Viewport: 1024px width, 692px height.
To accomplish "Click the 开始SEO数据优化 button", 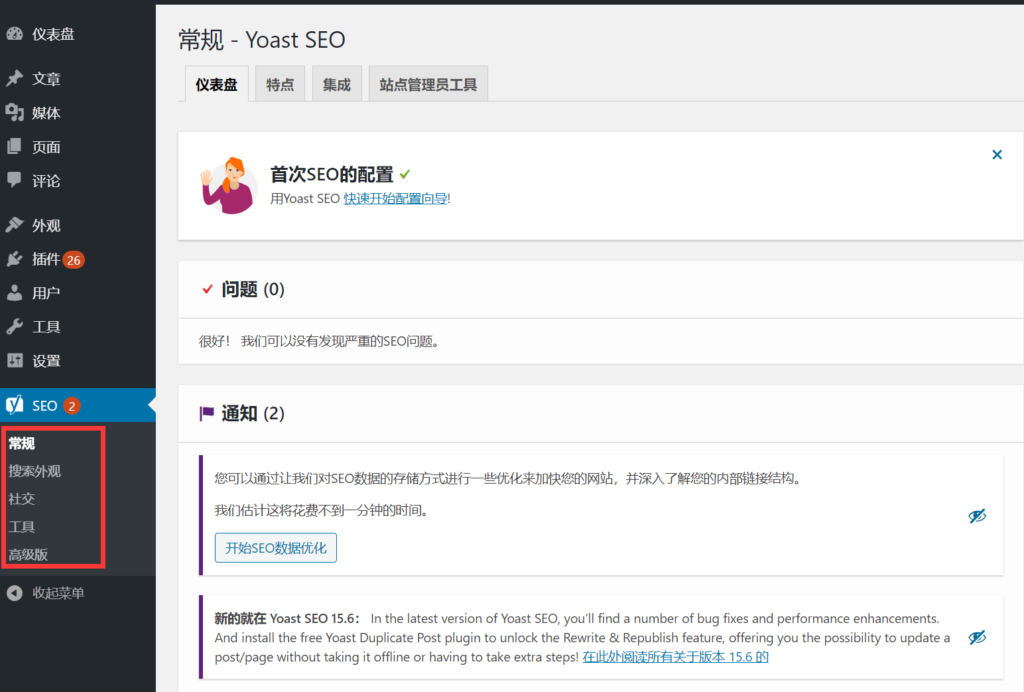I will click(276, 548).
